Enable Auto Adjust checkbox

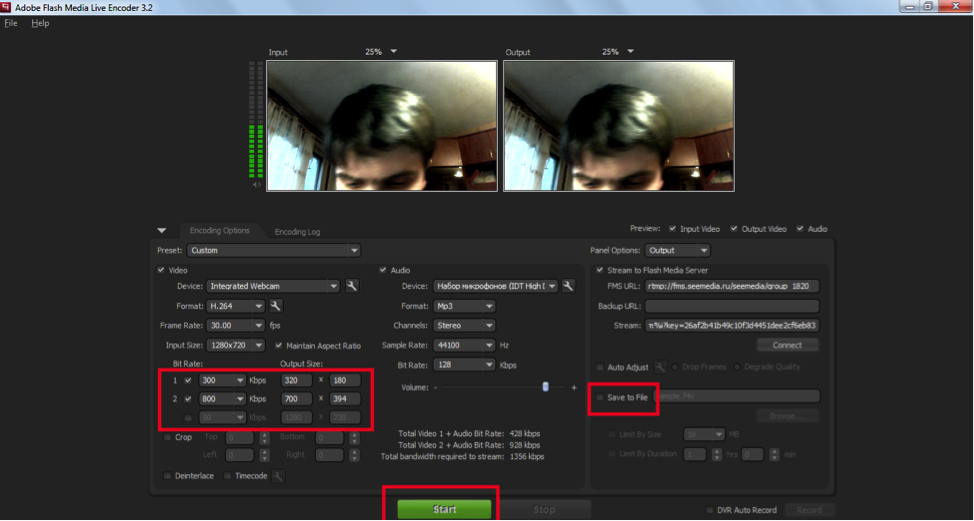(599, 368)
